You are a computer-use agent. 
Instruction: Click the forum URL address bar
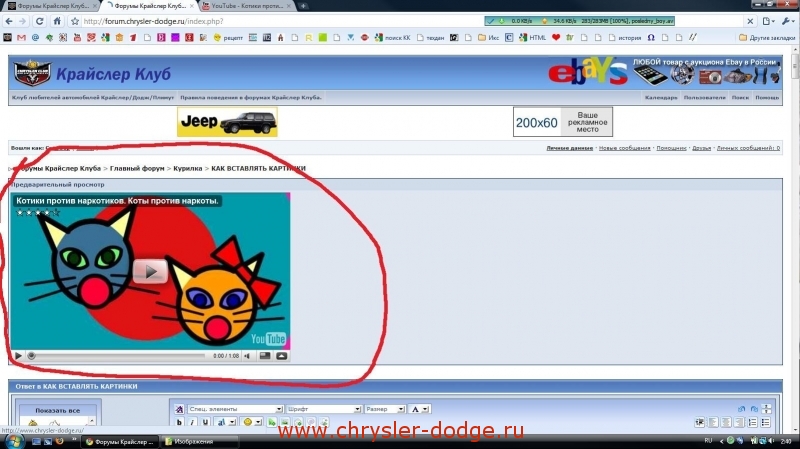(281, 21)
